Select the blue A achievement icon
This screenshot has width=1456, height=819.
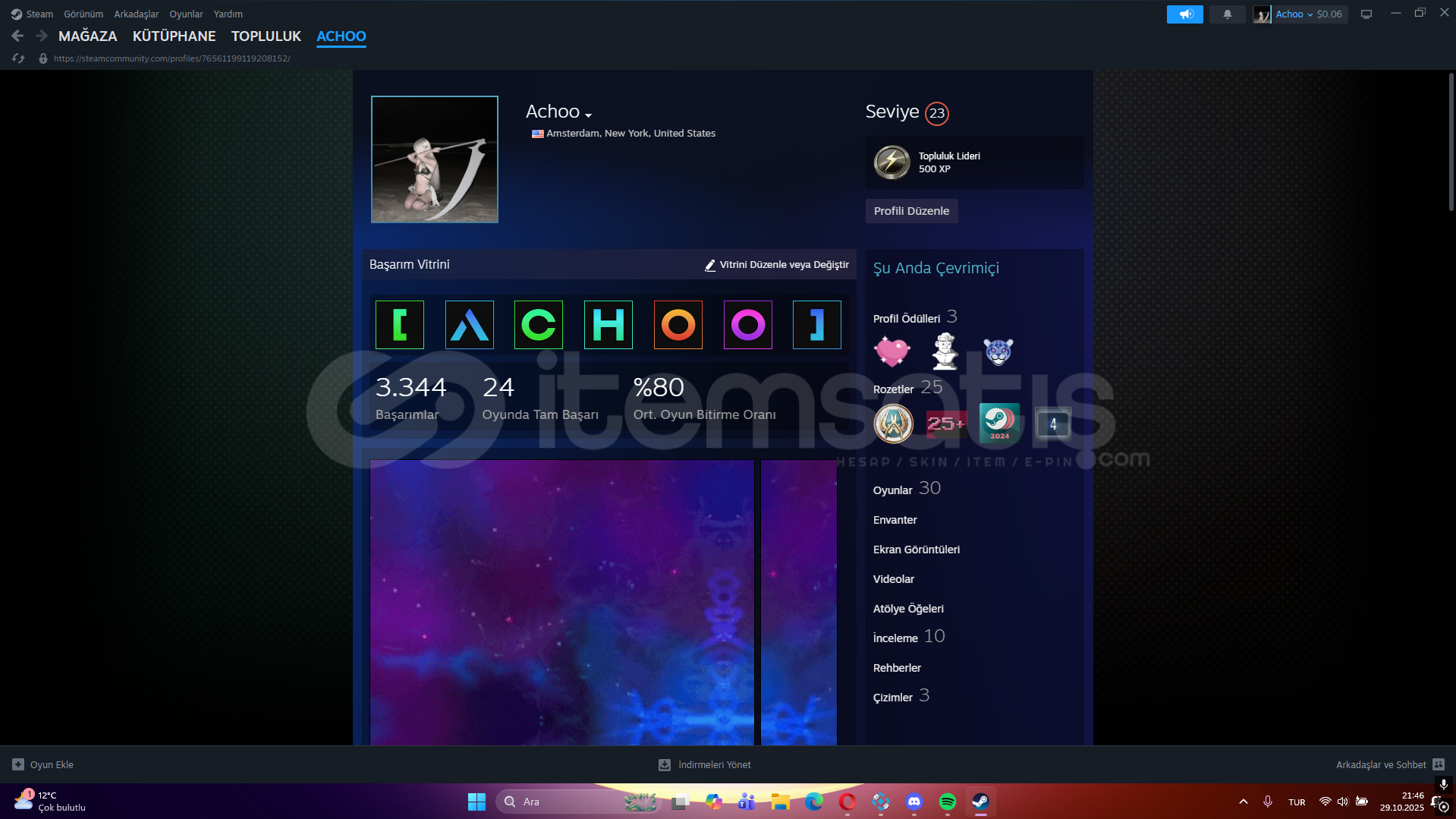click(470, 325)
